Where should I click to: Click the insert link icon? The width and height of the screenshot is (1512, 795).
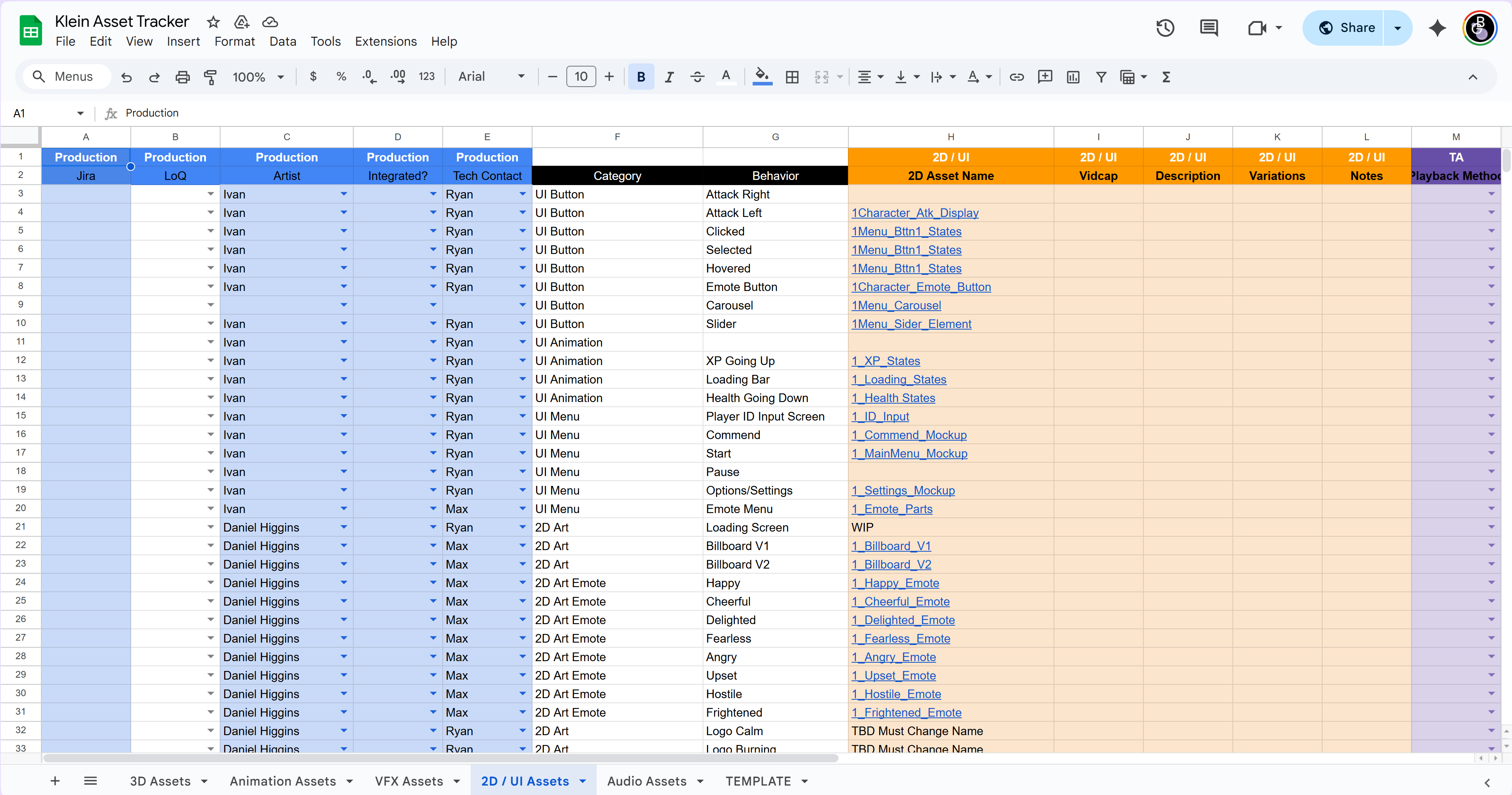click(1016, 77)
